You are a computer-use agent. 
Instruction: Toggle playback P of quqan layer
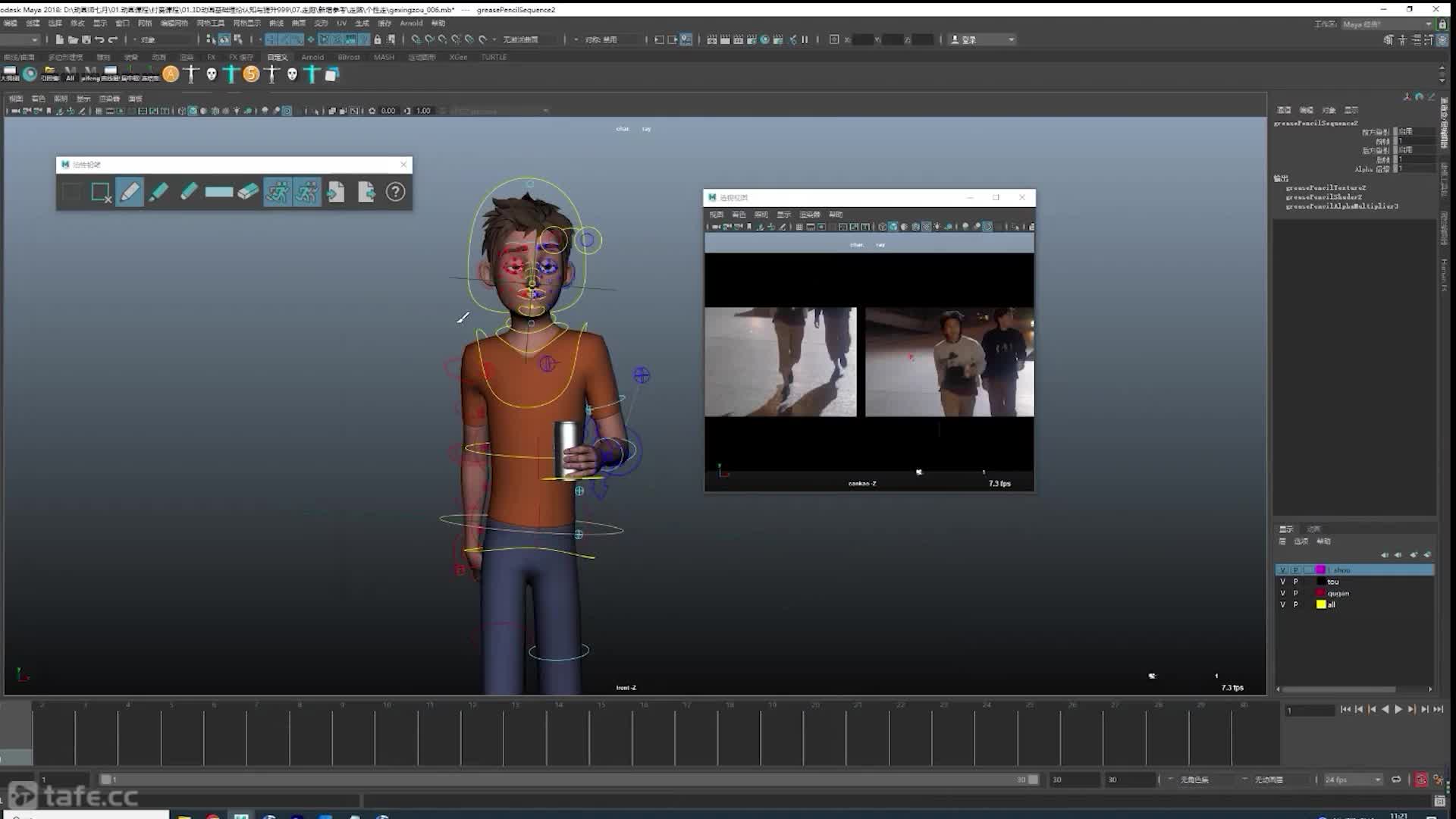1295,593
